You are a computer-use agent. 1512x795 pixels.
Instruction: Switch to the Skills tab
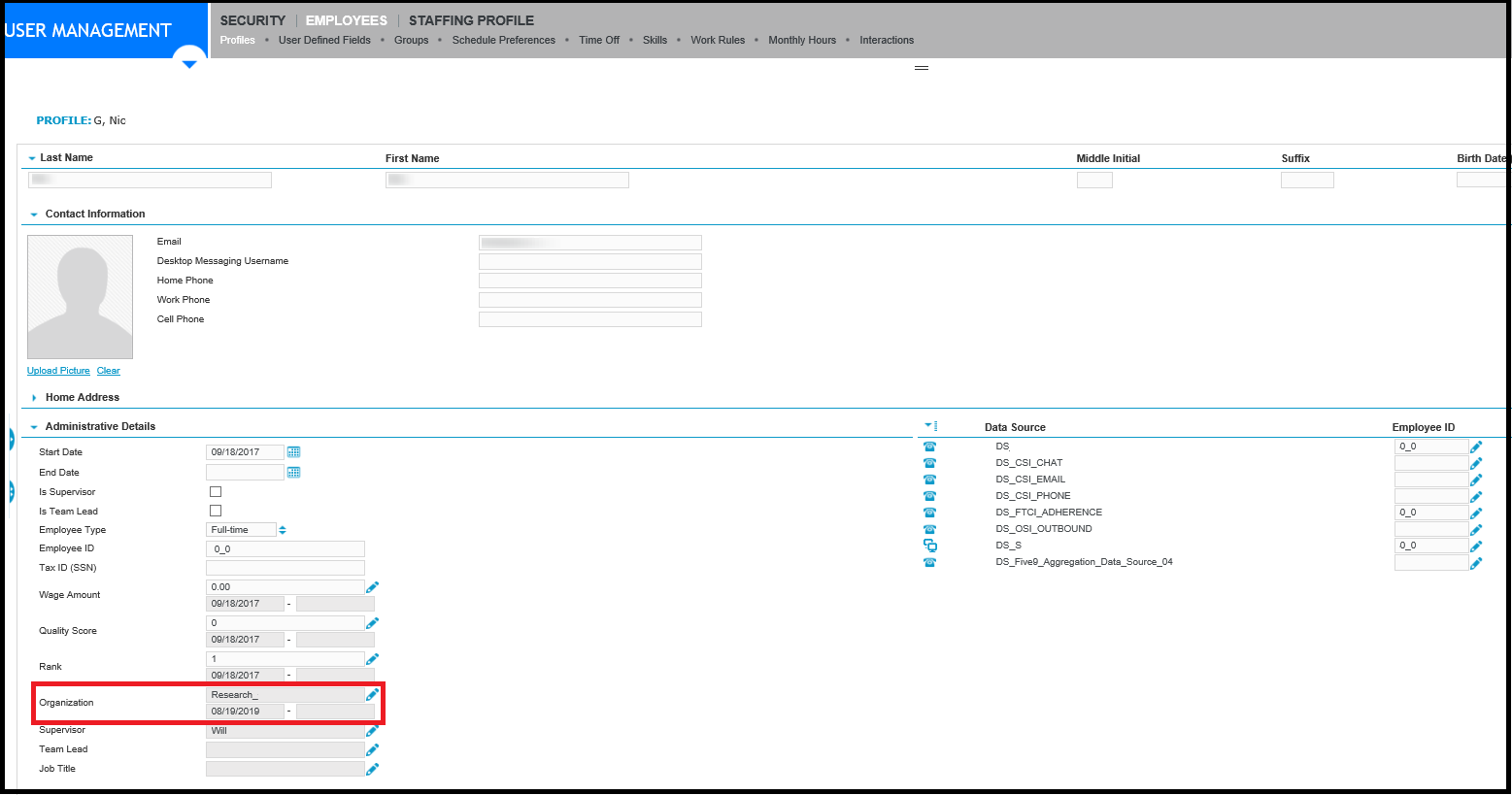(655, 40)
